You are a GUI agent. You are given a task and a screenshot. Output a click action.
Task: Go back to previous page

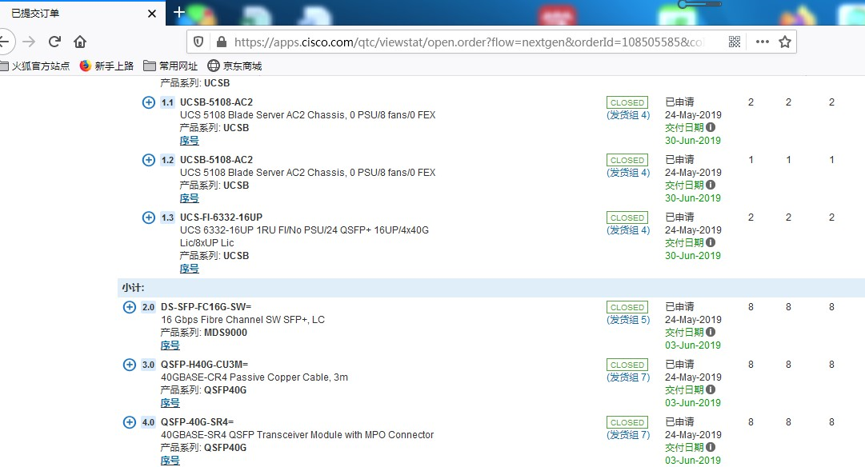[4, 42]
